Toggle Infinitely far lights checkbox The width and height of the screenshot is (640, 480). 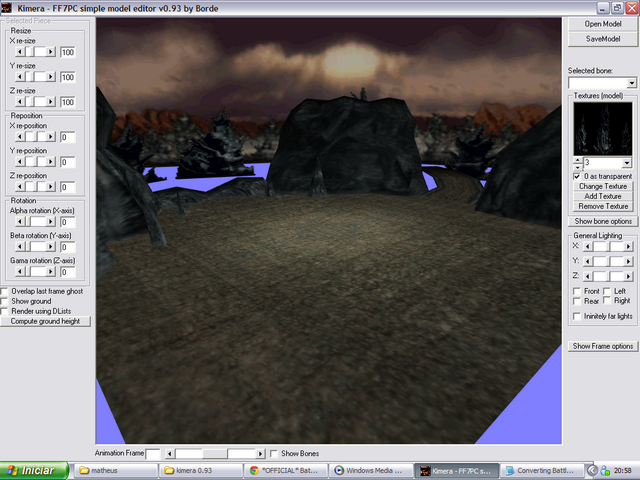577,316
